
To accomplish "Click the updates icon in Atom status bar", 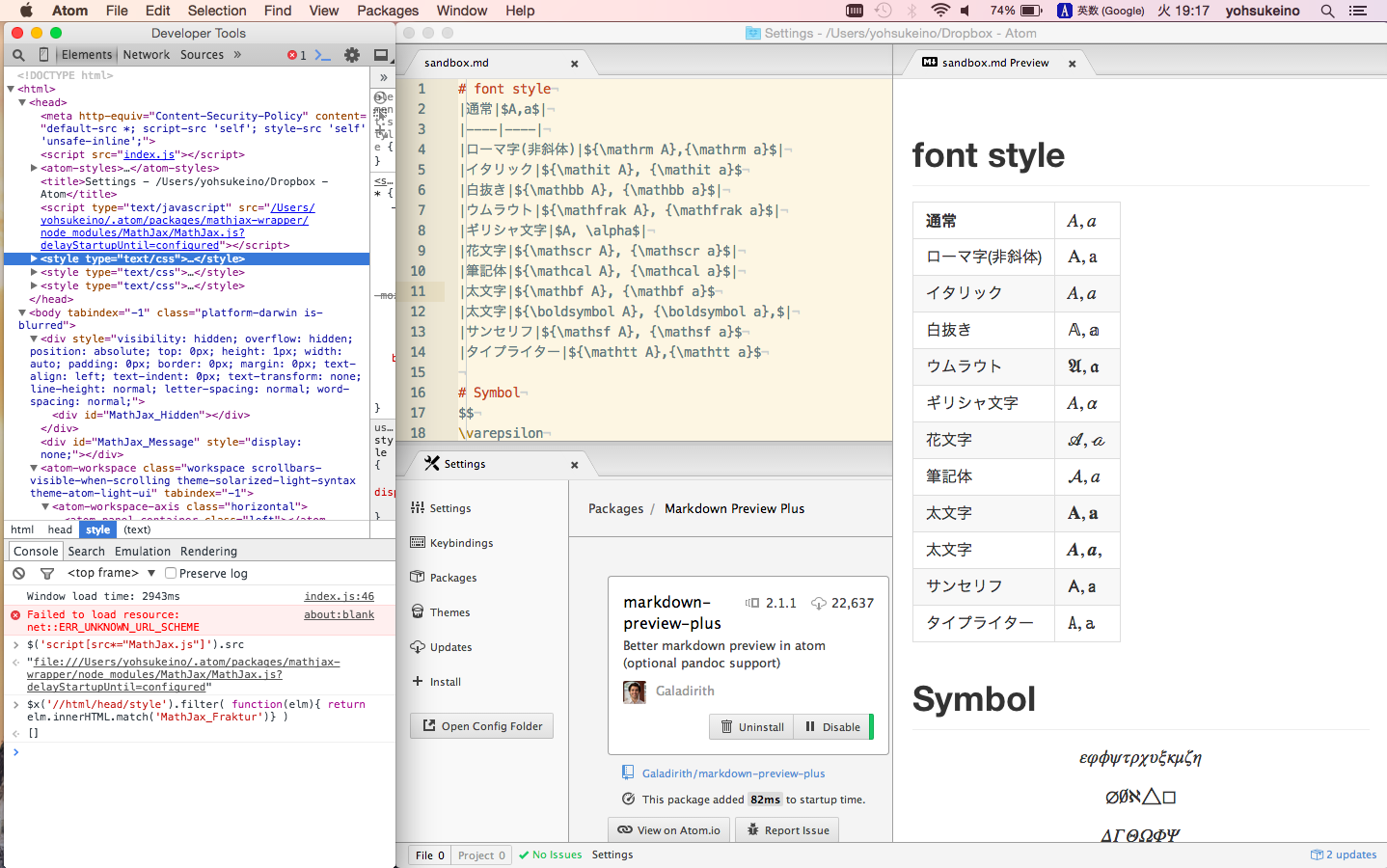I will [x=1317, y=854].
